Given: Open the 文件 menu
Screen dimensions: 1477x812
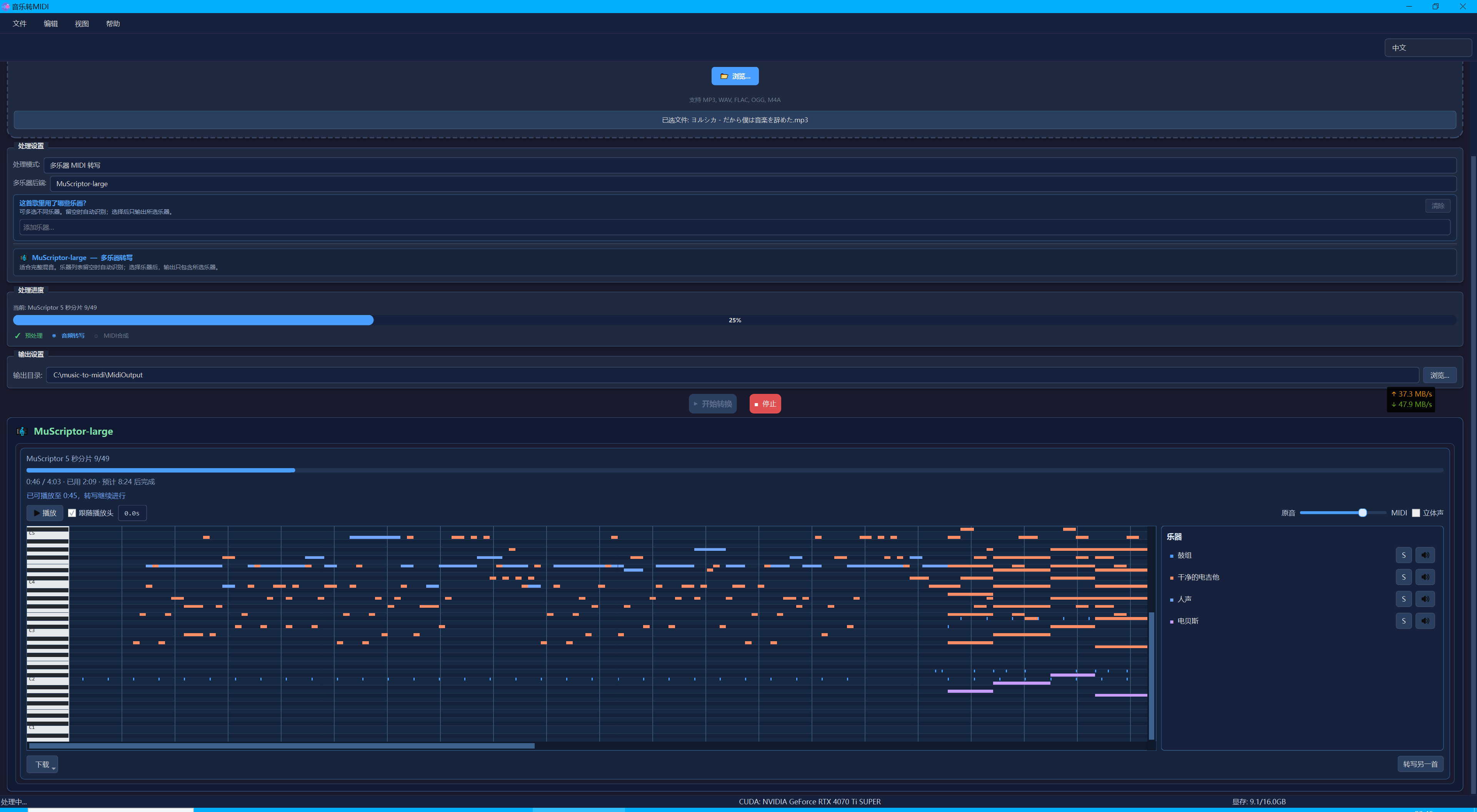Looking at the screenshot, I should tap(20, 23).
